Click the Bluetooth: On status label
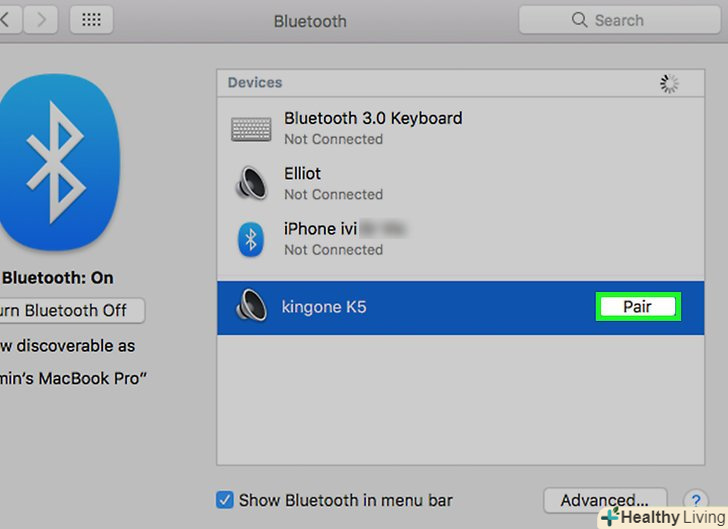Image resolution: width=728 pixels, height=529 pixels. point(58,278)
